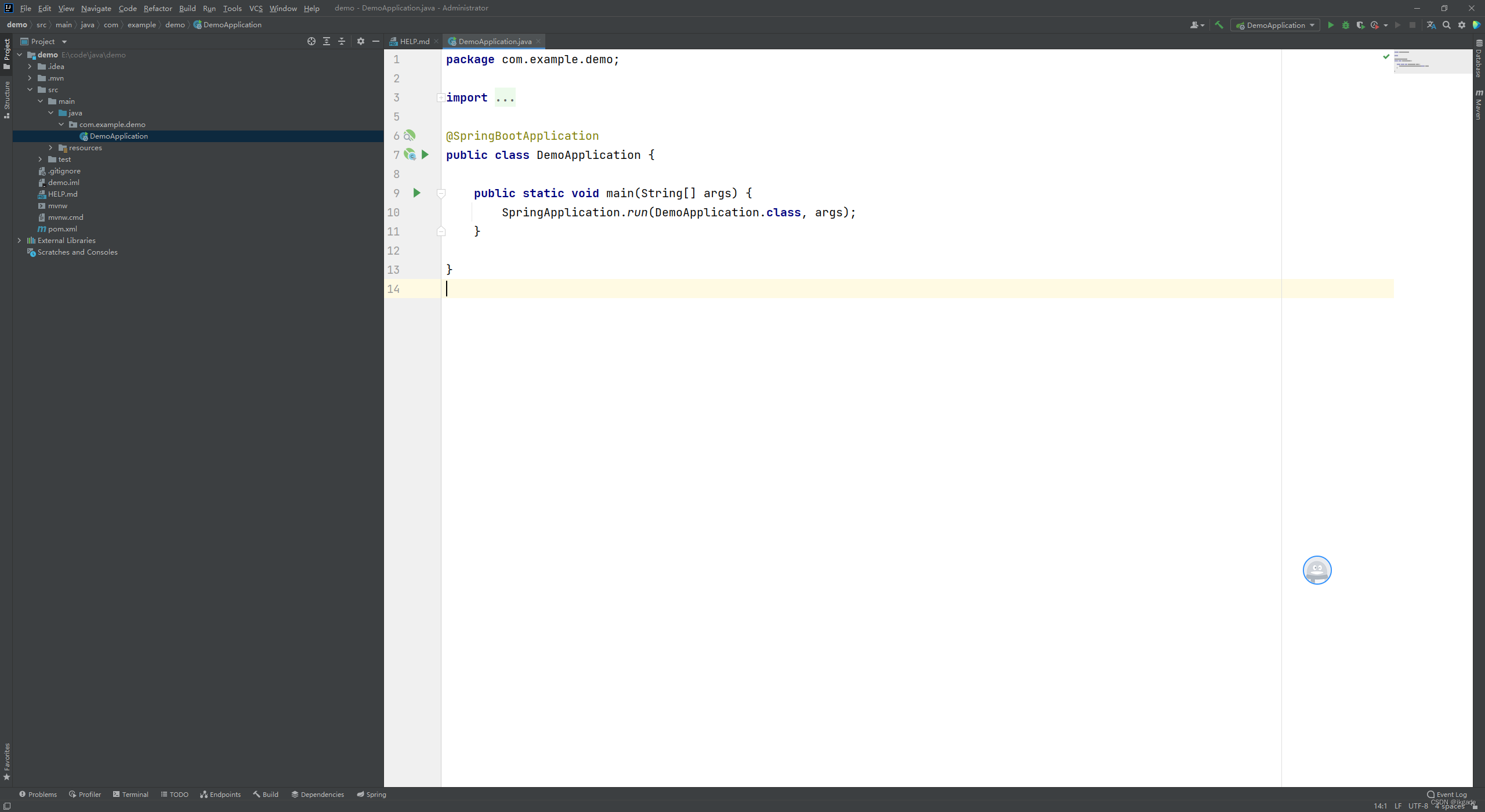Image resolution: width=1485 pixels, height=812 pixels.
Task: Select the pom.xml file in tree
Action: (x=63, y=229)
